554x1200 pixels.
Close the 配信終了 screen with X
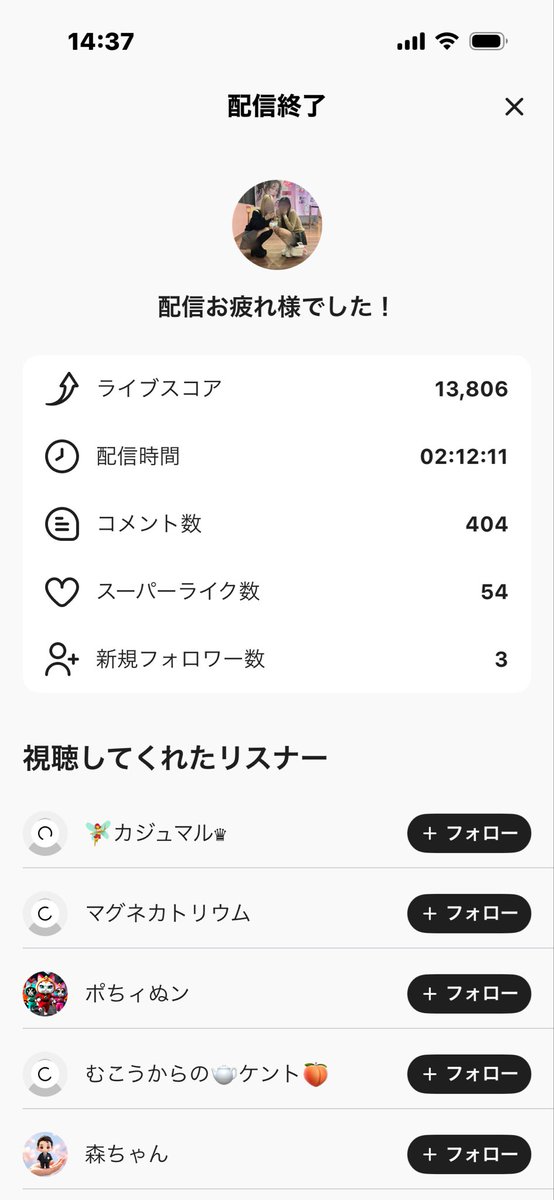(514, 107)
